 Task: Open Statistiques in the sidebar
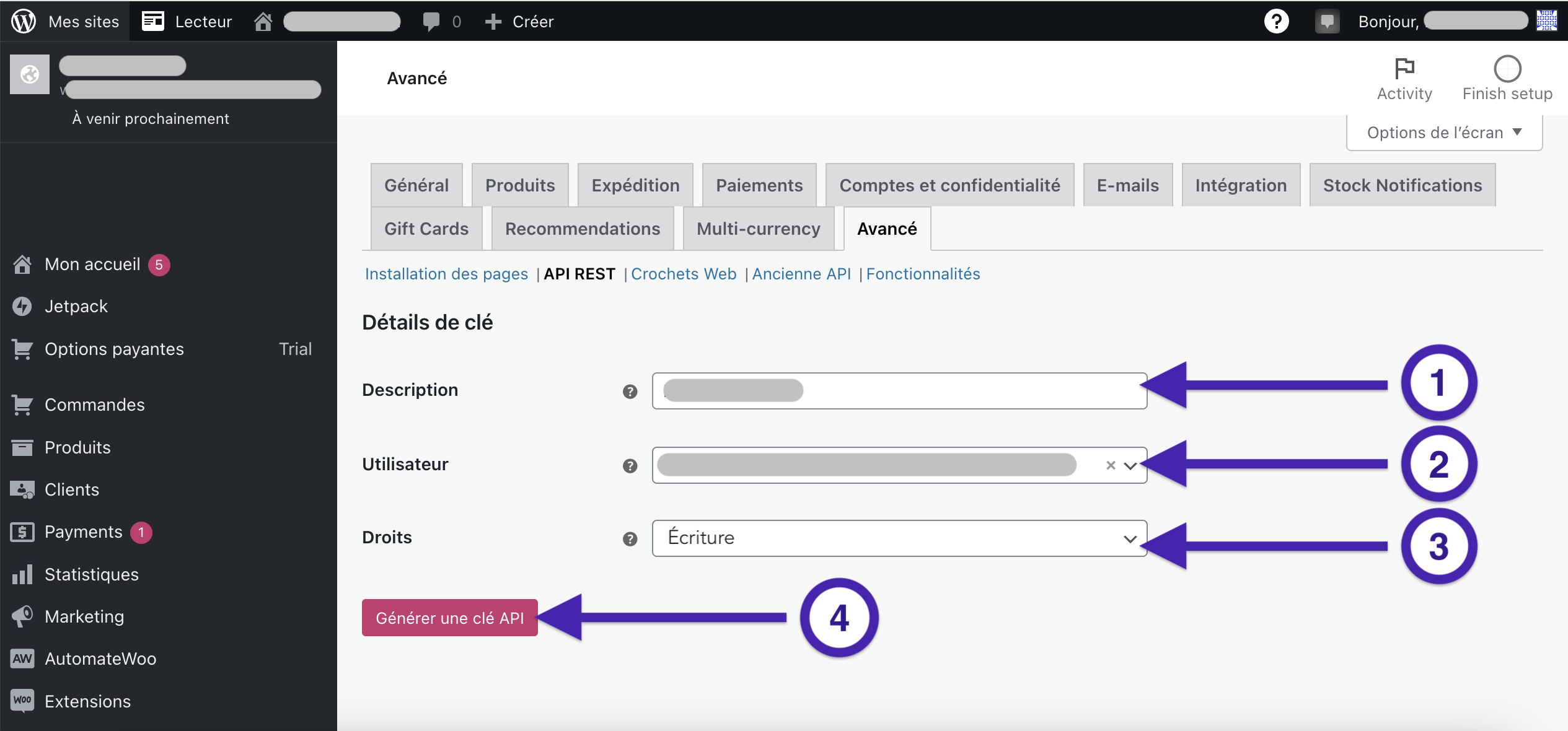click(x=92, y=574)
